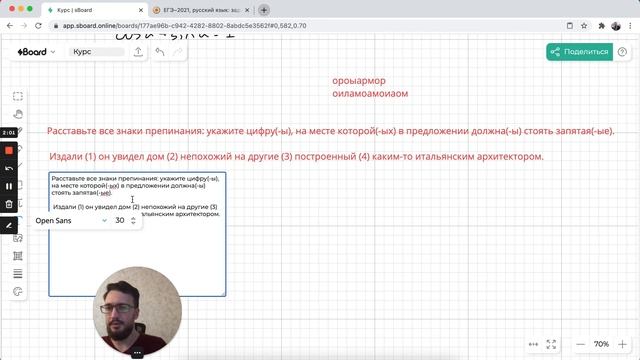This screenshot has height=360, width=640.
Task: Undo the last board action
Action: pos(160,52)
